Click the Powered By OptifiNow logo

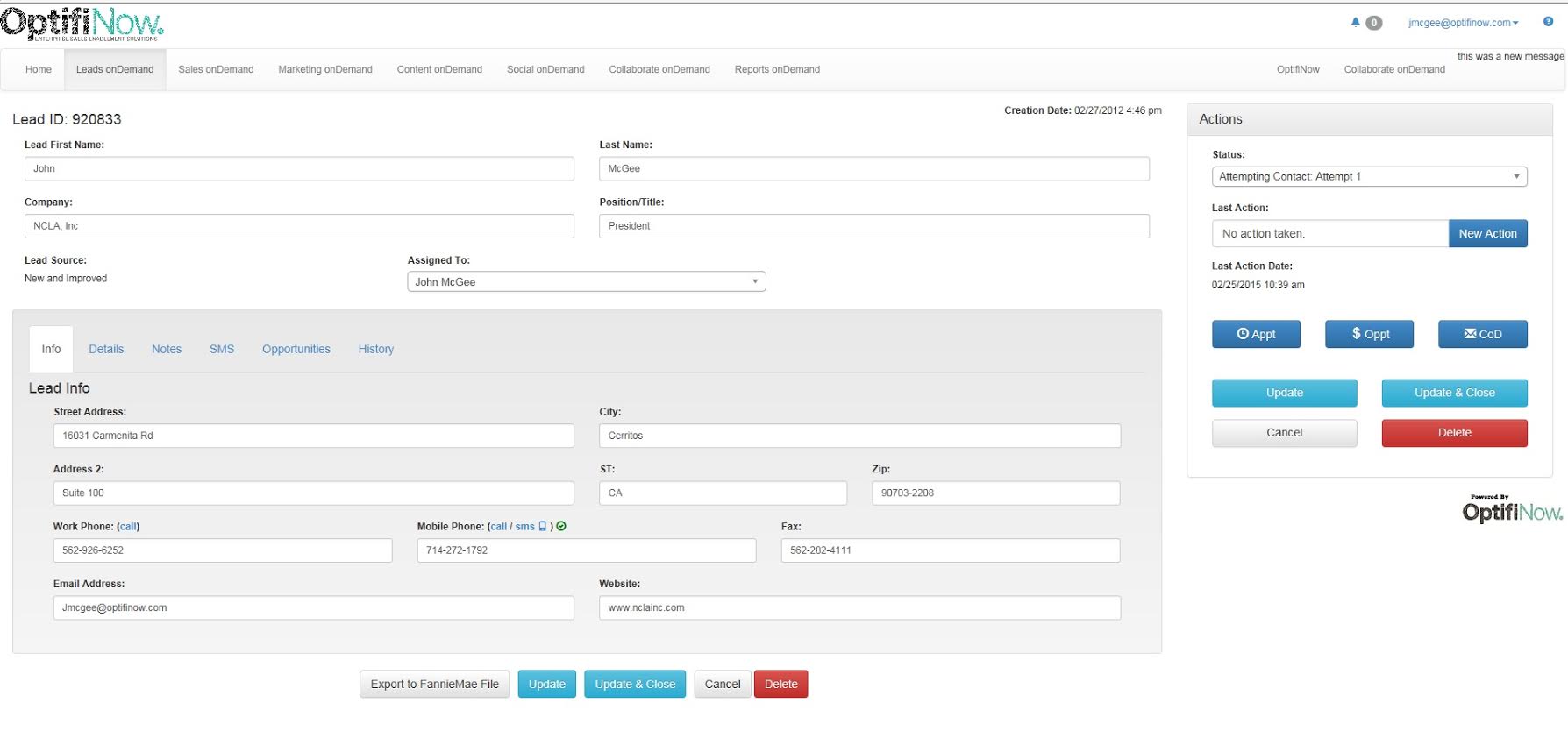click(1512, 508)
